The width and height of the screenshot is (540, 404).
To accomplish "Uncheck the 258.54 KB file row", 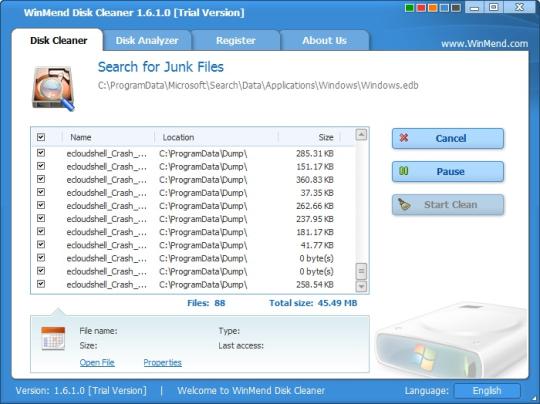I will pyautogui.click(x=41, y=284).
